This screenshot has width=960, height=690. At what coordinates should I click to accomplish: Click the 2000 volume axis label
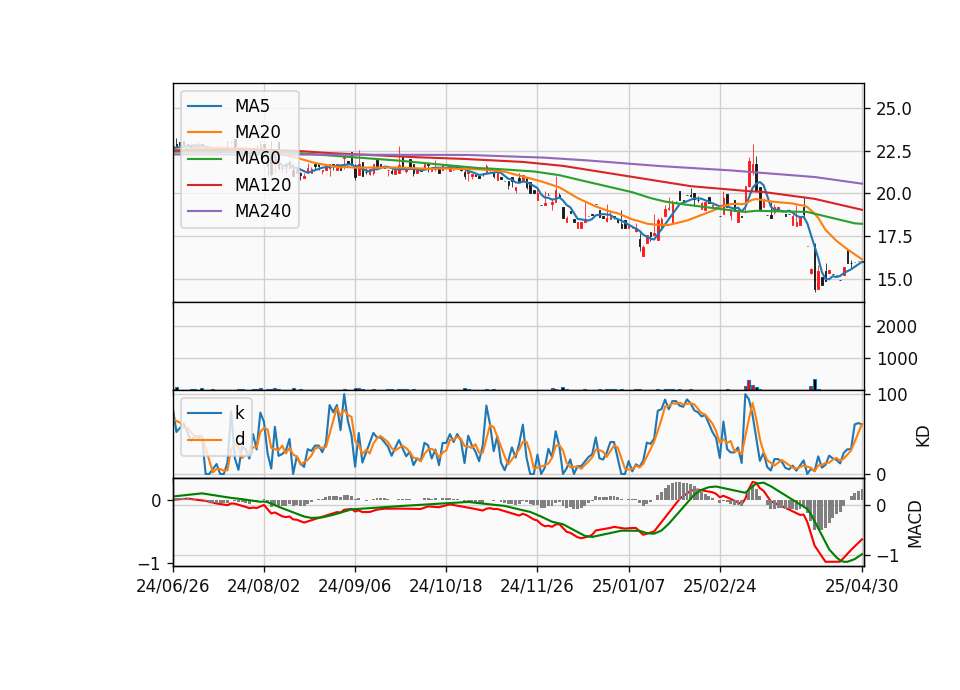tap(897, 327)
